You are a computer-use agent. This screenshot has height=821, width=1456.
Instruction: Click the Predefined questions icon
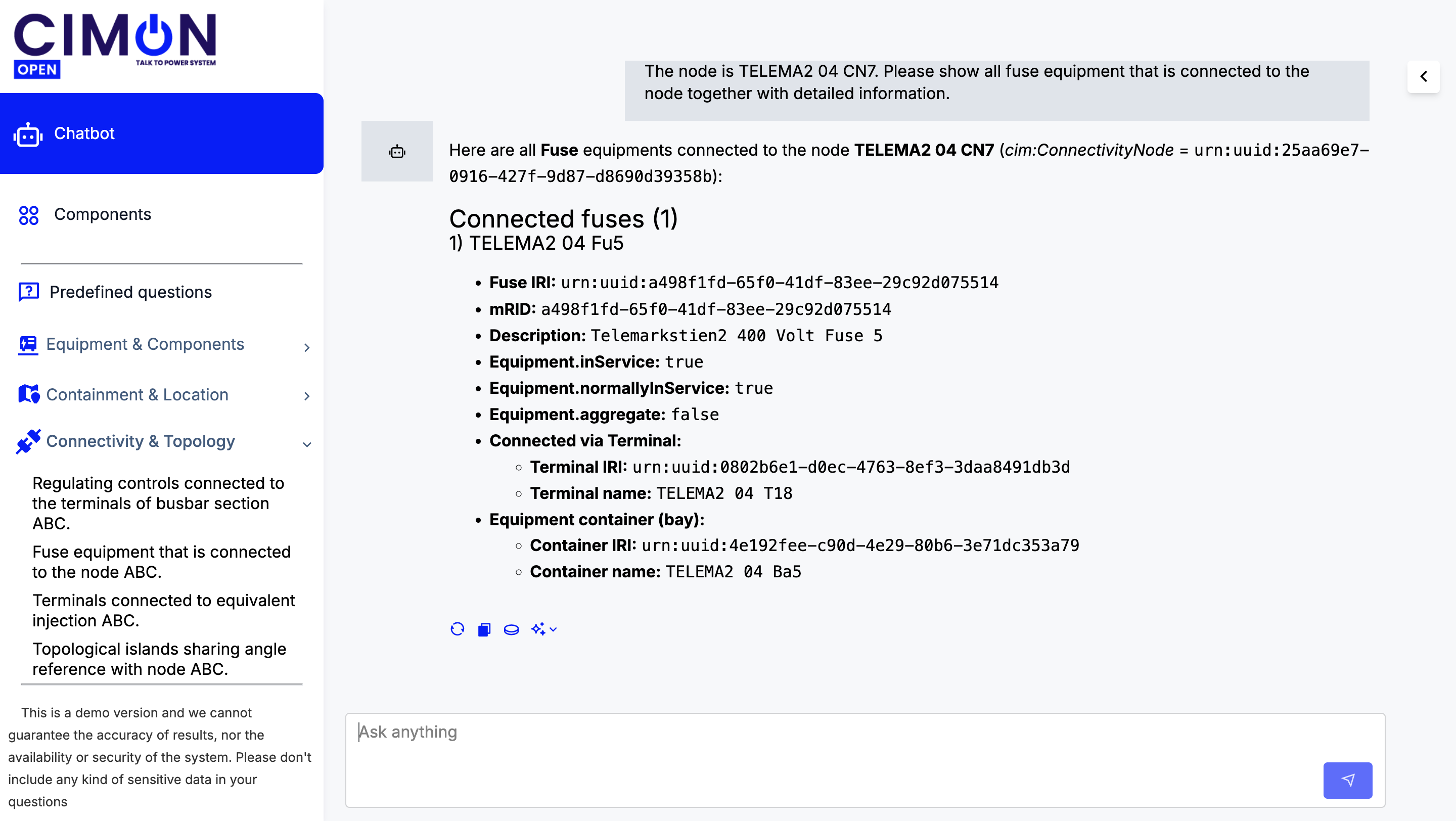28,292
